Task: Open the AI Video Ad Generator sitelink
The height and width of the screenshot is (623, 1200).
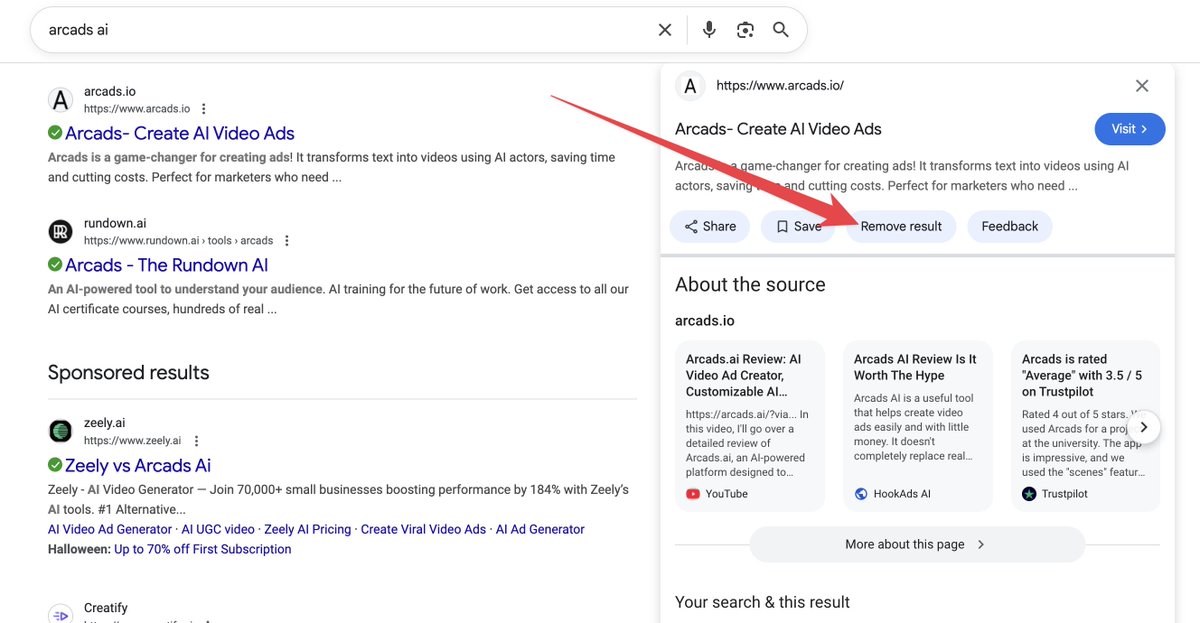Action: tap(110, 529)
